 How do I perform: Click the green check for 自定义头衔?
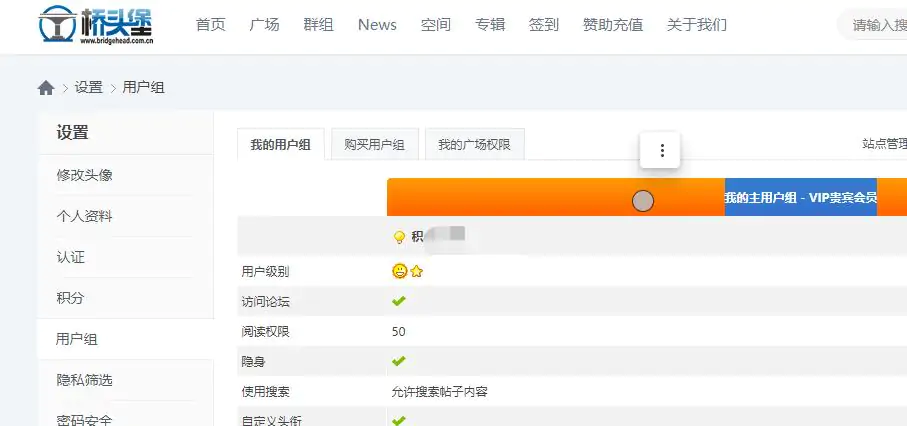coord(399,421)
